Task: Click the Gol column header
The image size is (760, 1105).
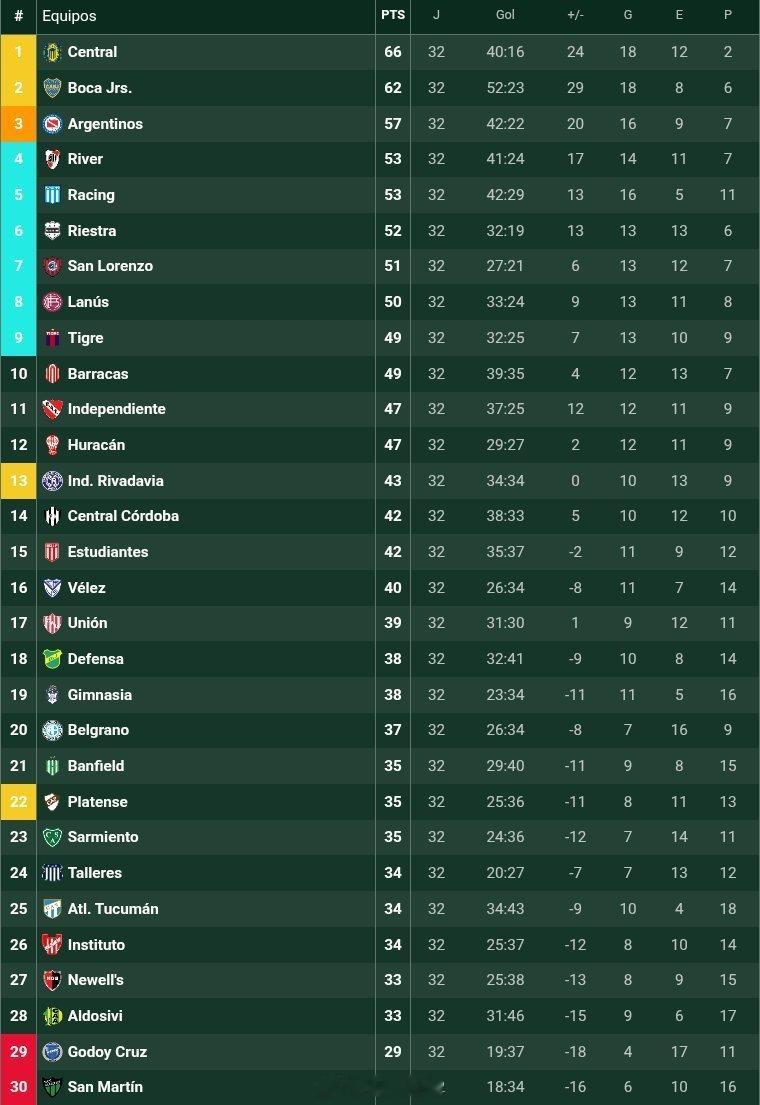Action: click(505, 15)
